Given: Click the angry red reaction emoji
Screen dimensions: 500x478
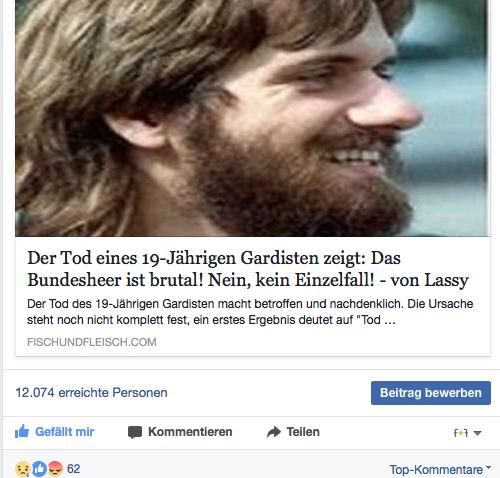Looking at the screenshot, I should point(55,469).
